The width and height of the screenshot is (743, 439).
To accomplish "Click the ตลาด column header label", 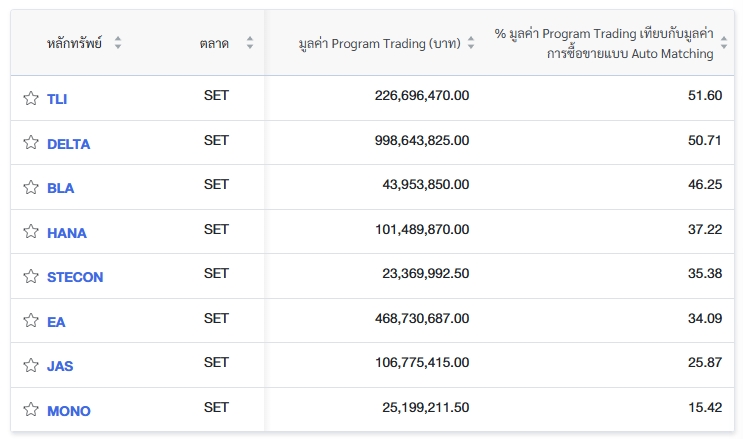I will pyautogui.click(x=214, y=44).
